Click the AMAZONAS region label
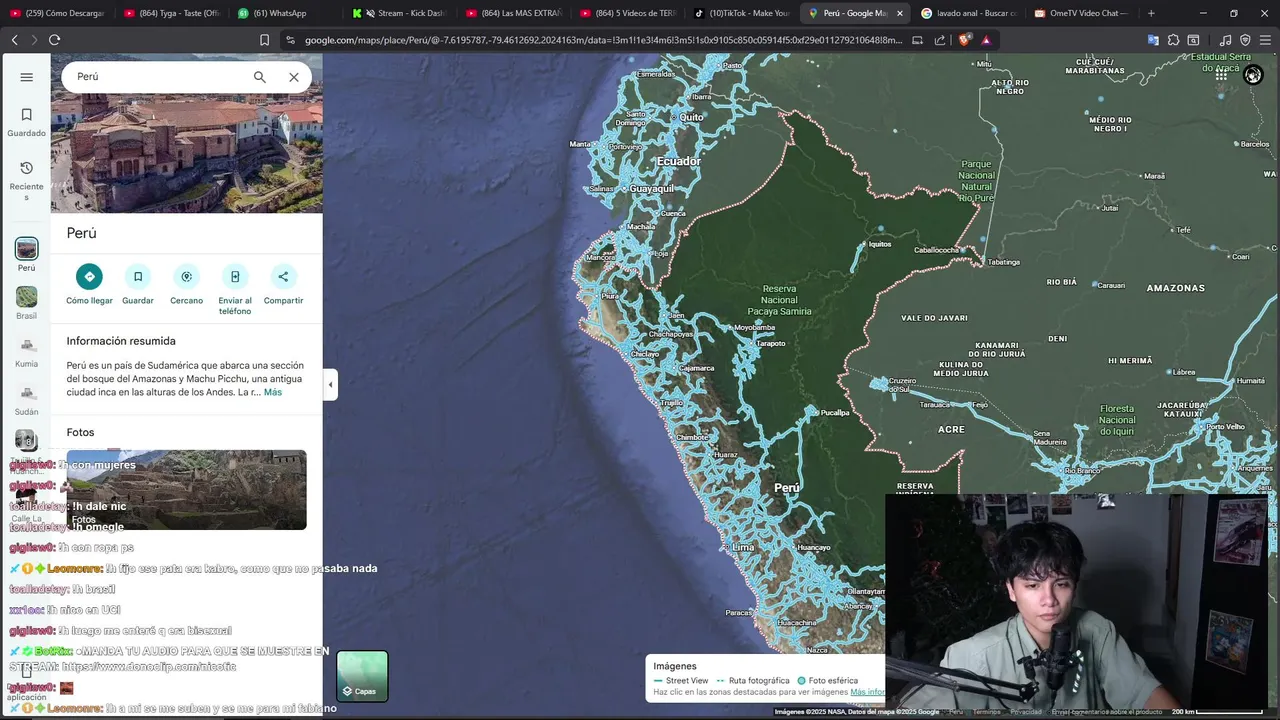Image resolution: width=1280 pixels, height=720 pixels. tap(1175, 288)
